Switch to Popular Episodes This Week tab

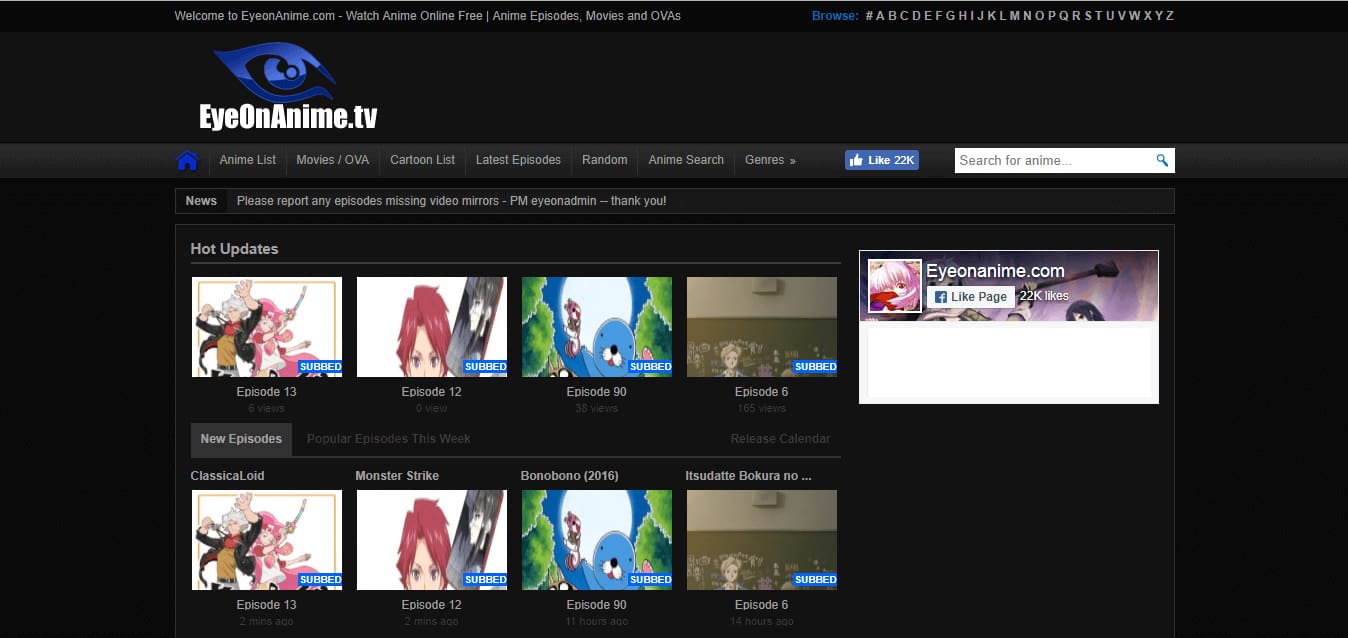coord(388,439)
